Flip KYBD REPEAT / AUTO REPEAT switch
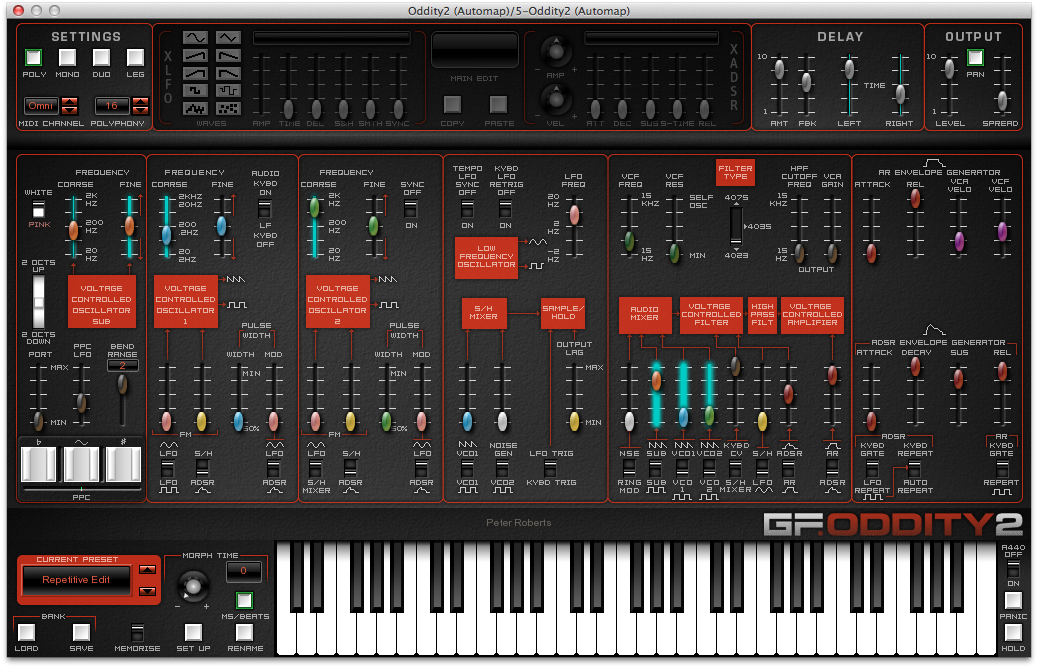The image size is (1038, 668). pos(914,469)
